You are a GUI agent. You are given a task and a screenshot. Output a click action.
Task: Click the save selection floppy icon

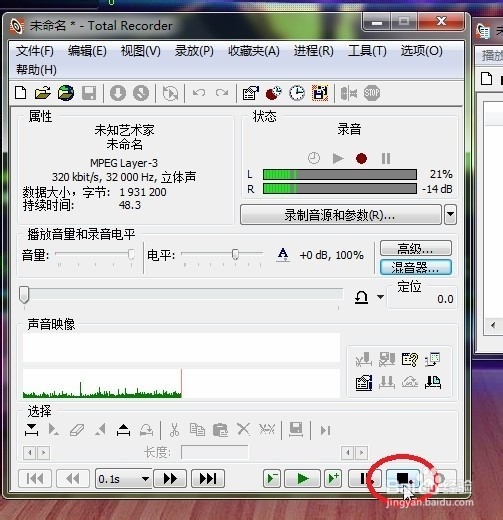296,430
